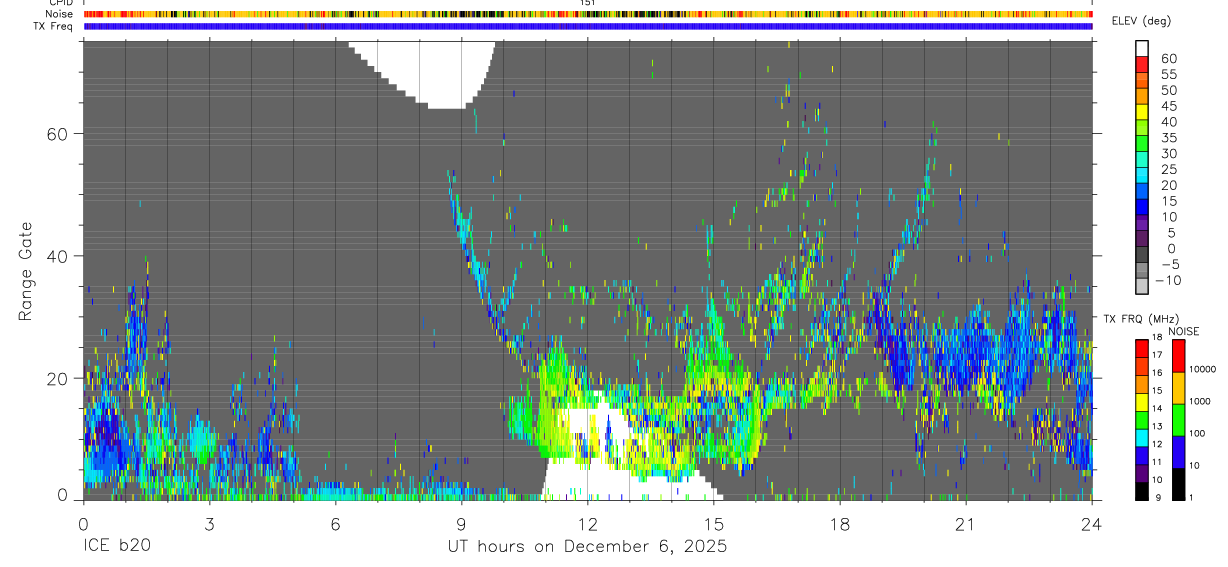The image size is (1228, 567).
Task: Click the '9' tick on the UT hours axis
Action: coord(461,525)
